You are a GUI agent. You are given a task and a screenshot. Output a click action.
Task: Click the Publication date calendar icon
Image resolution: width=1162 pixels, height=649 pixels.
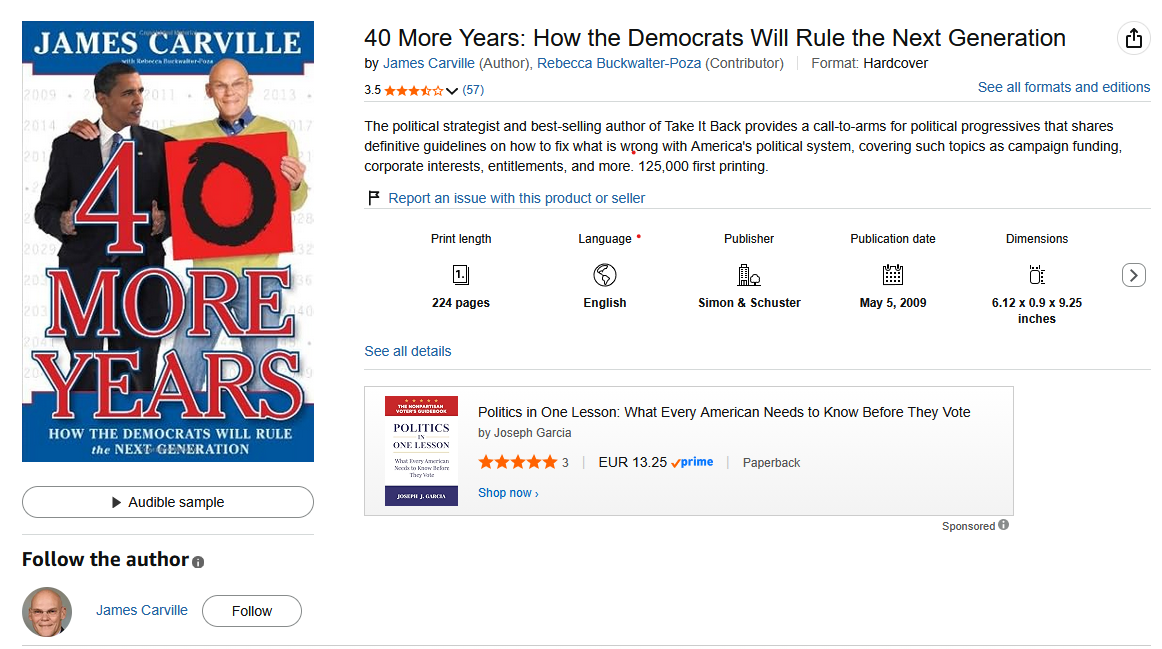click(x=892, y=275)
